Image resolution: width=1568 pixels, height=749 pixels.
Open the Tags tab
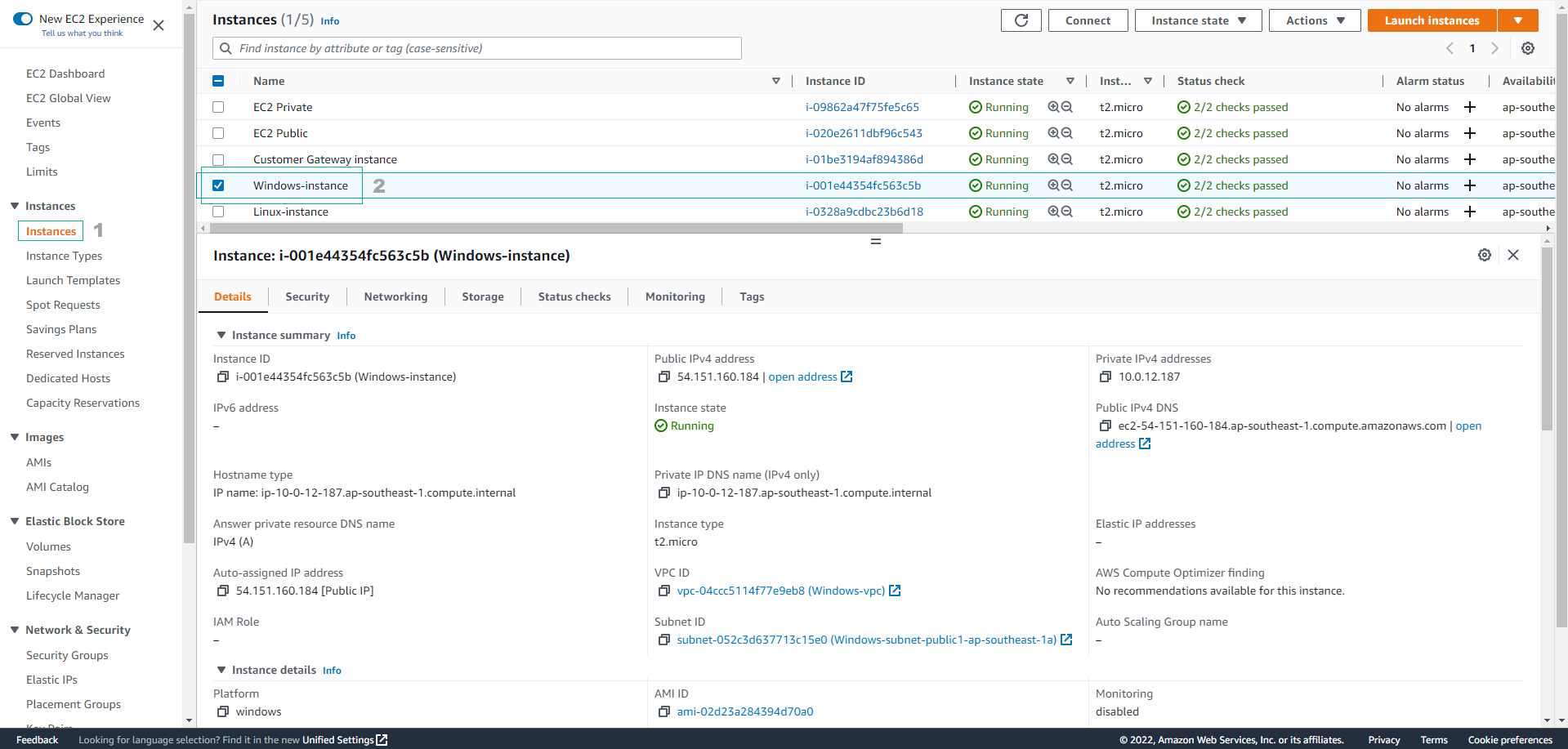pyautogui.click(x=752, y=296)
